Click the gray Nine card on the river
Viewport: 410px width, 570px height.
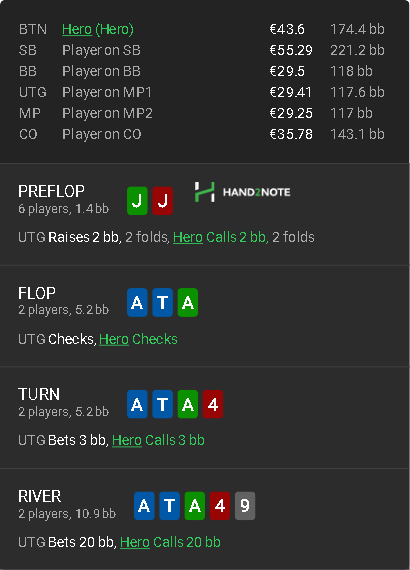tap(245, 506)
